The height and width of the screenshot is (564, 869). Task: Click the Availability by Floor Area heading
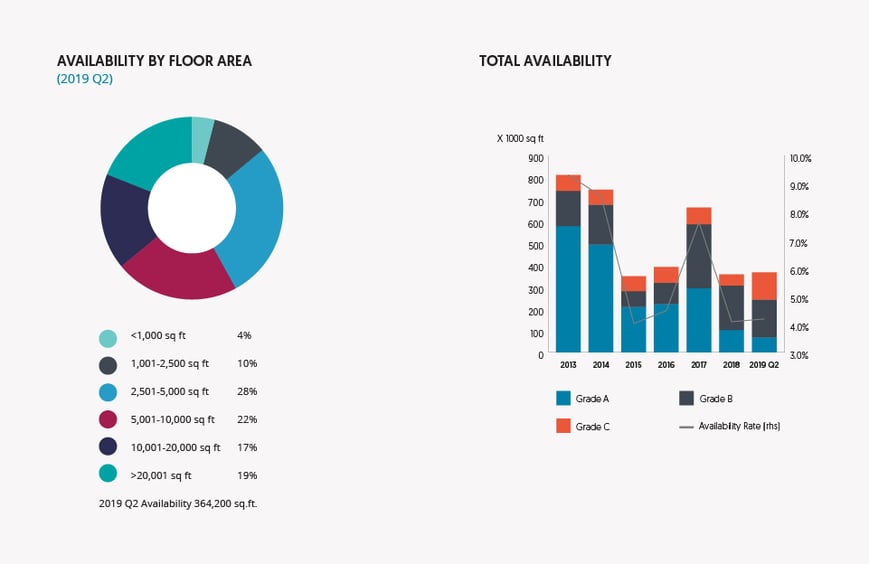(154, 61)
